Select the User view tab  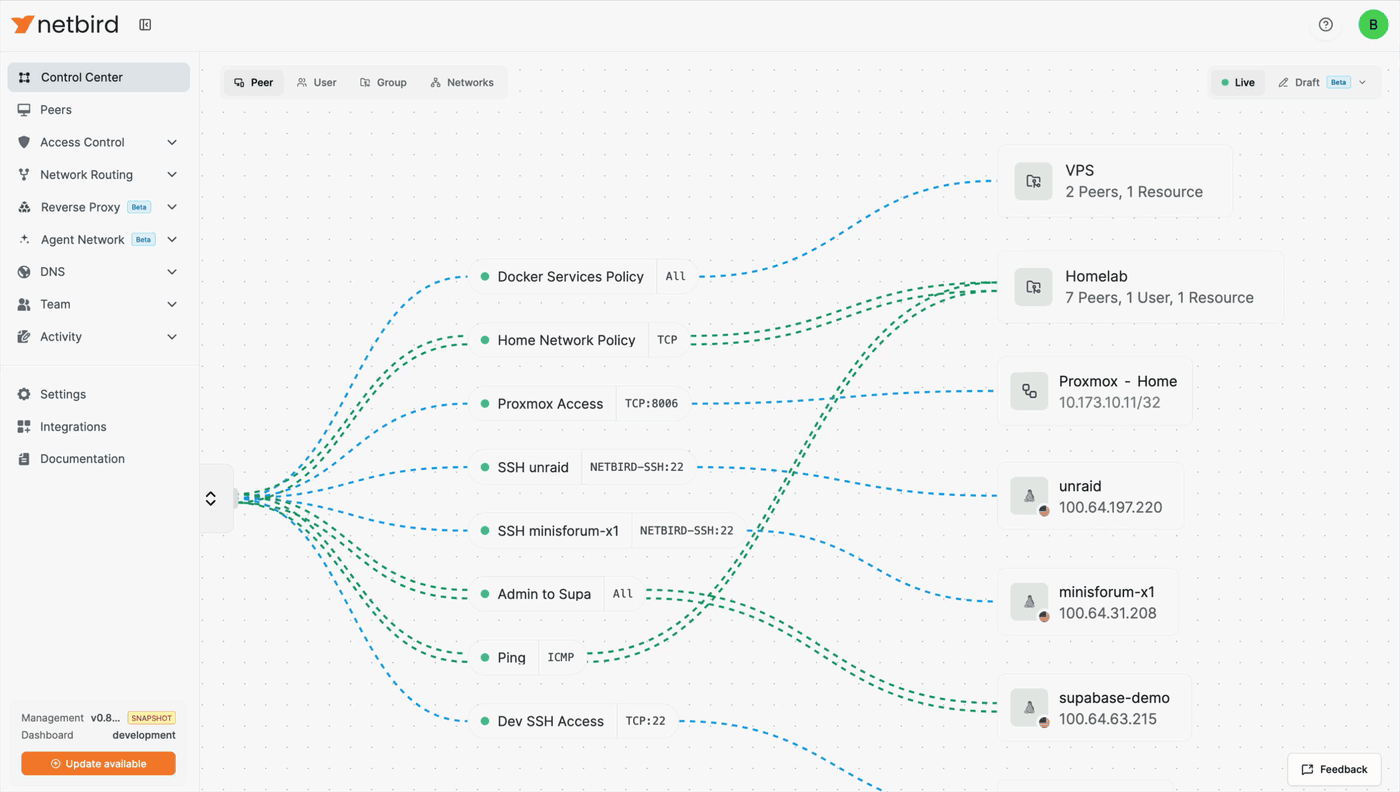[317, 82]
